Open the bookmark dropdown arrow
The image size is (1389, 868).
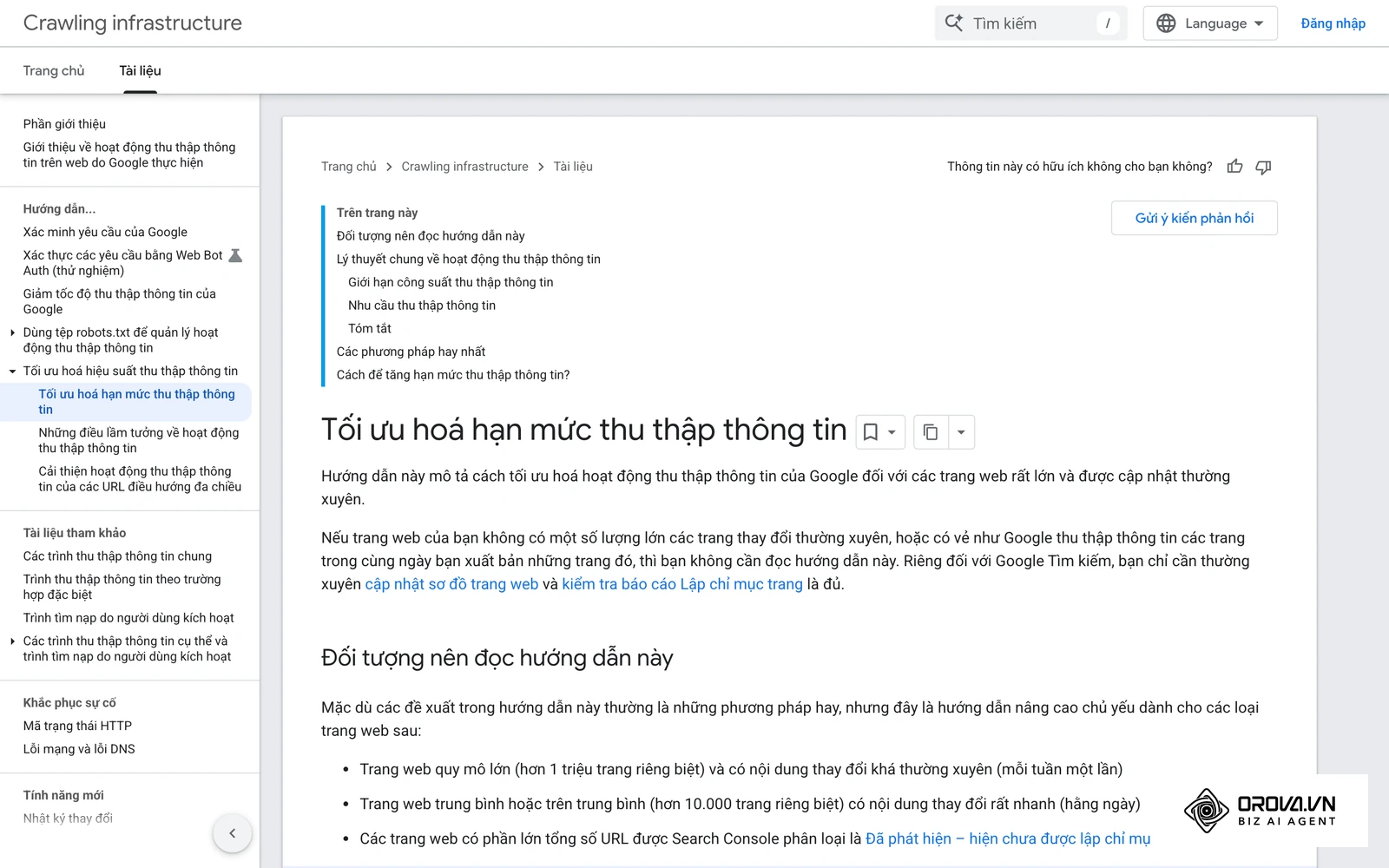coord(892,432)
